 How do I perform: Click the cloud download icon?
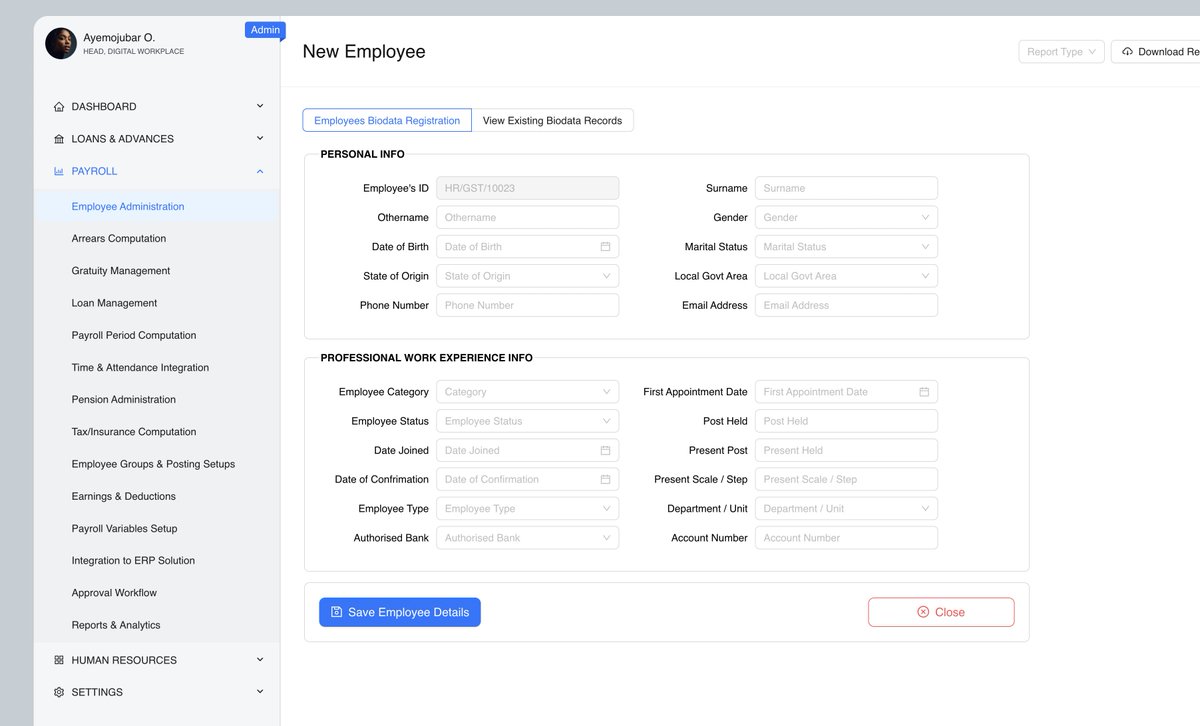1127,52
